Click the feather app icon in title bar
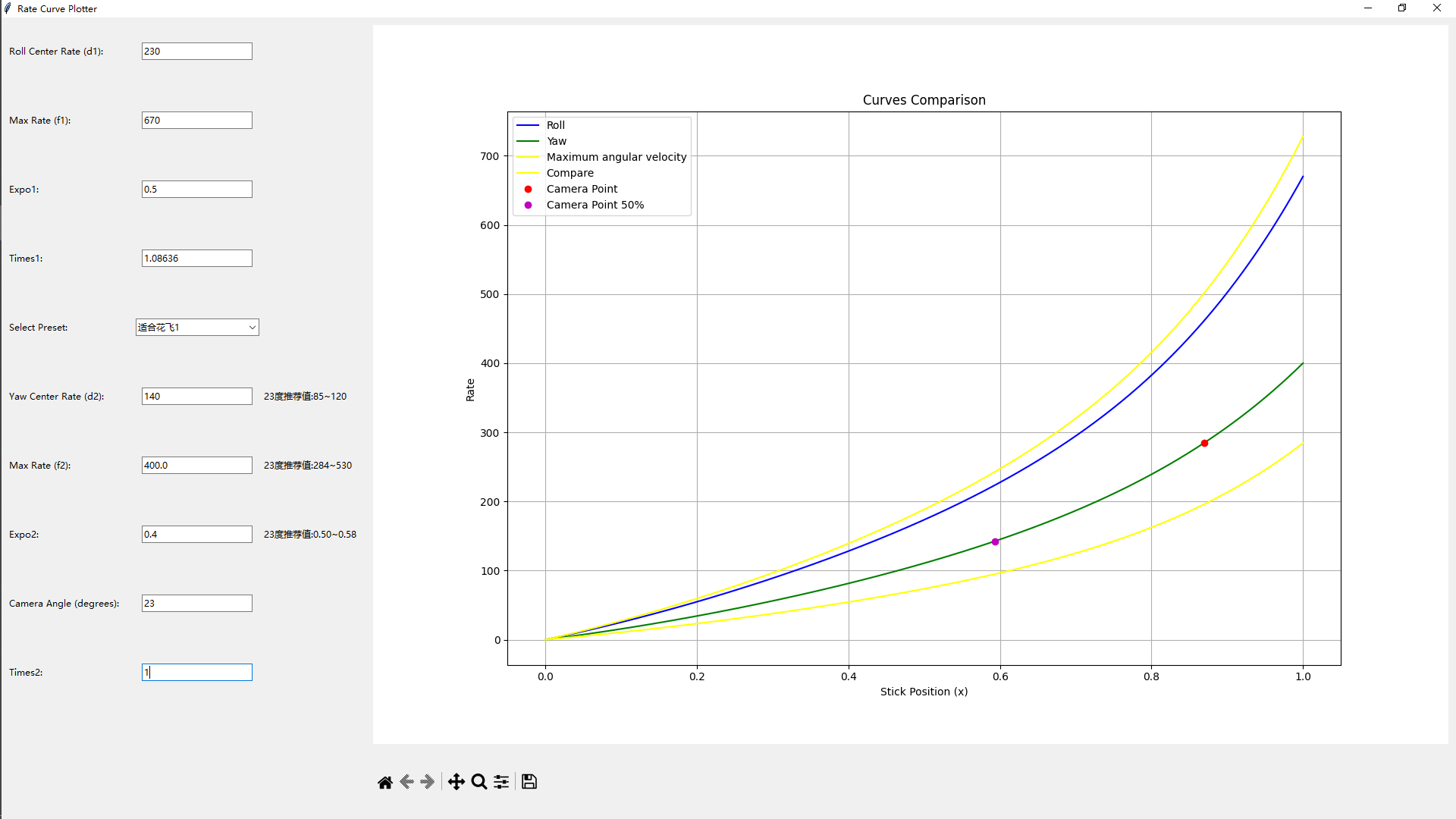The width and height of the screenshot is (1456, 819). coord(8,8)
